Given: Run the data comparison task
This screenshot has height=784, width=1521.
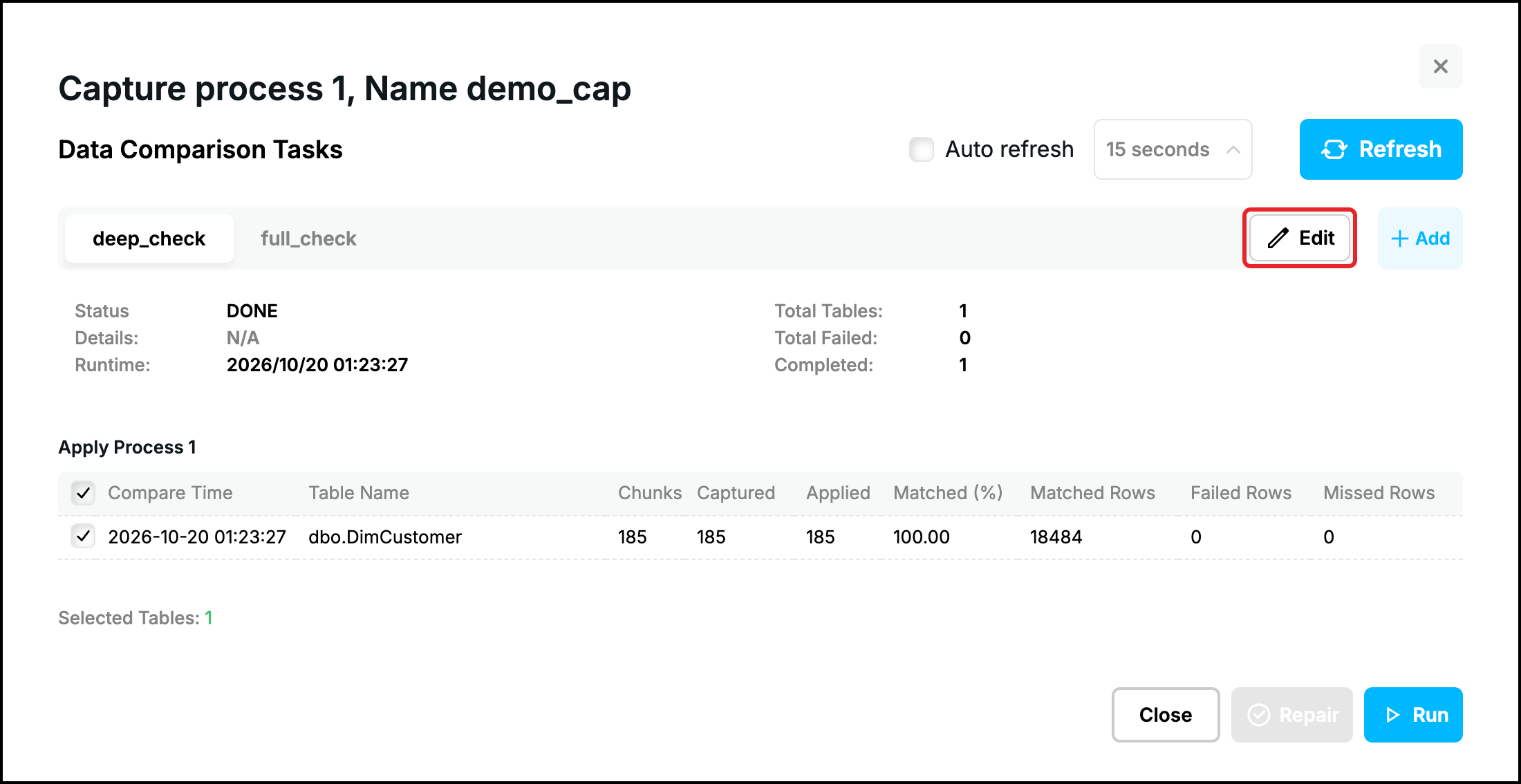Looking at the screenshot, I should coord(1413,715).
